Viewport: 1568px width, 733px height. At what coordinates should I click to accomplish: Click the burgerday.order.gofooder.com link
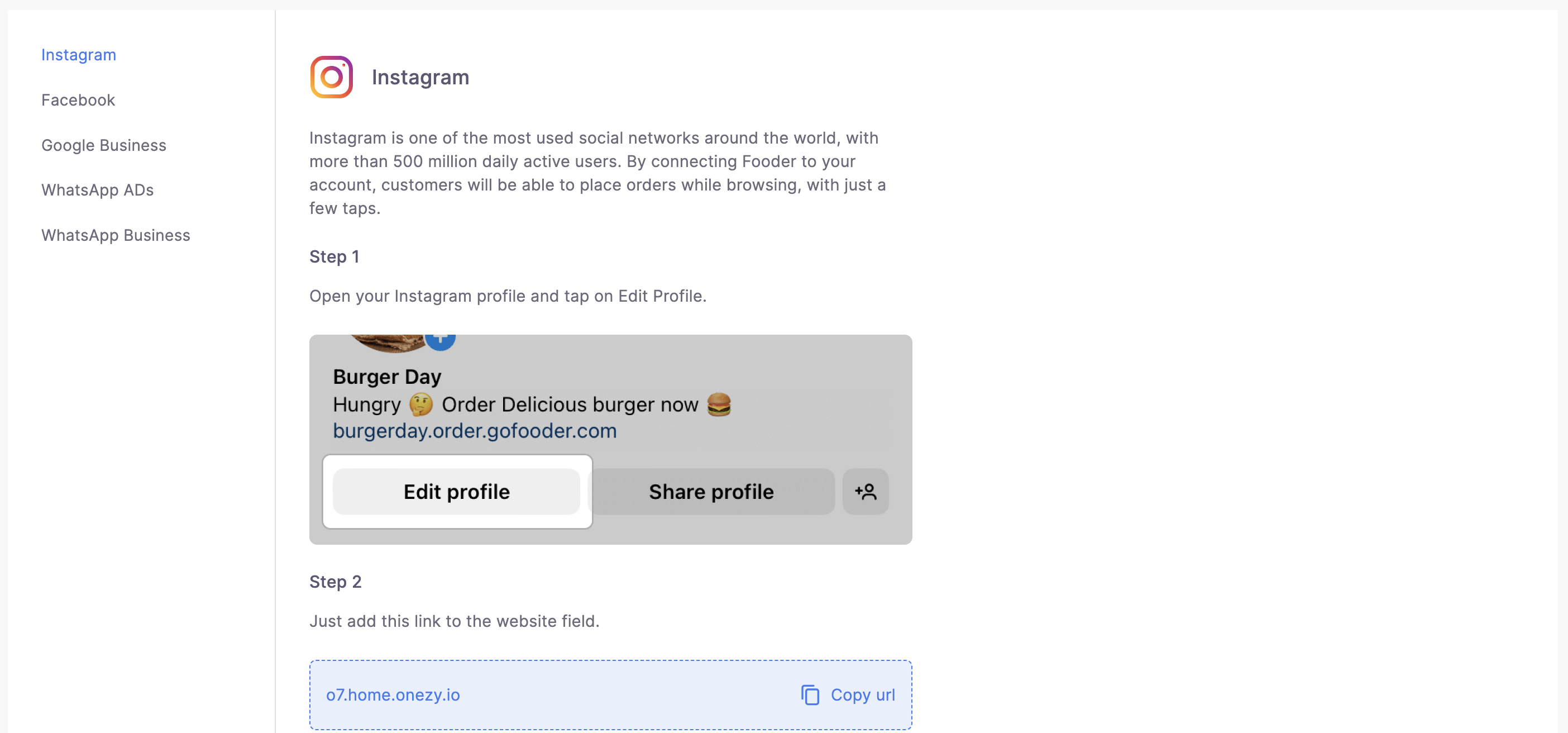click(475, 430)
